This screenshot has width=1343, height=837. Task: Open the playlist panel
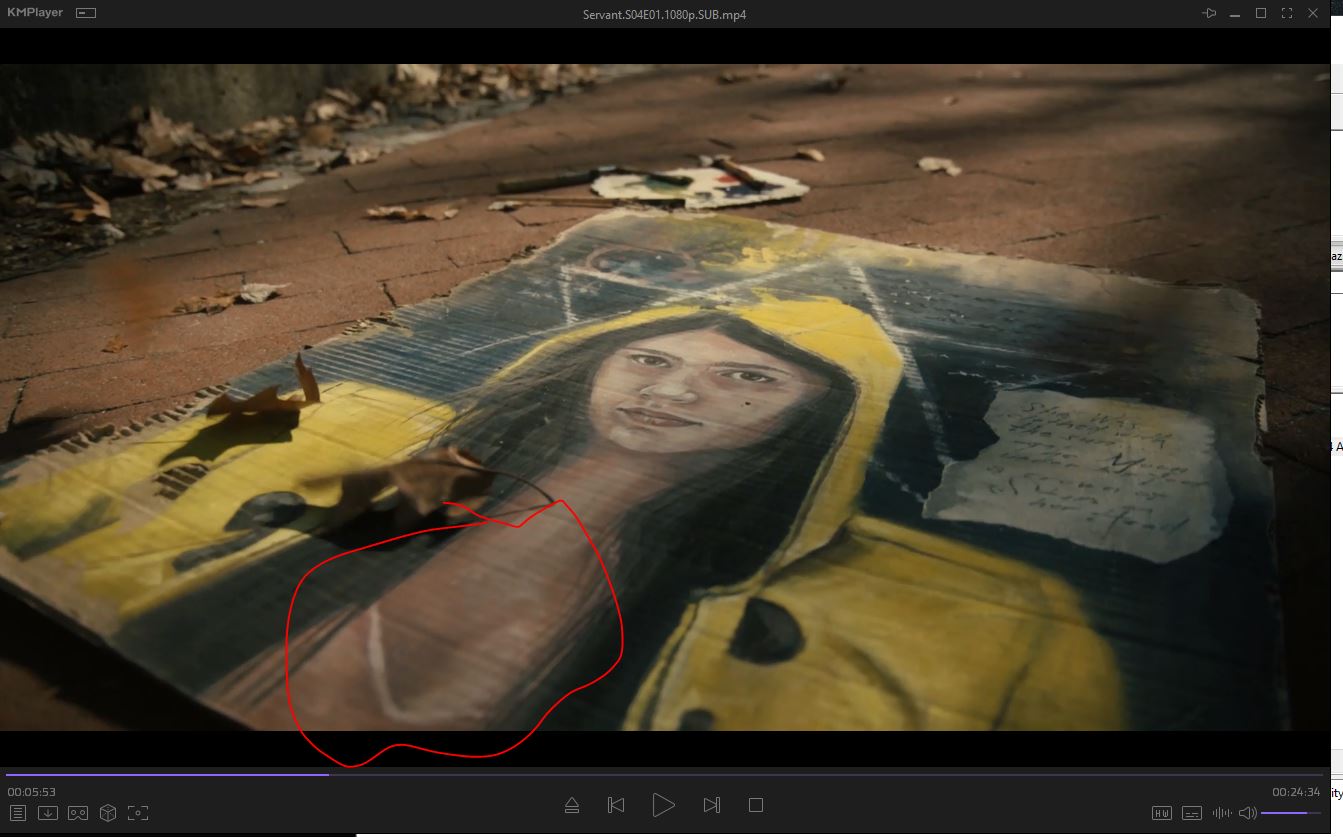pyautogui.click(x=17, y=813)
